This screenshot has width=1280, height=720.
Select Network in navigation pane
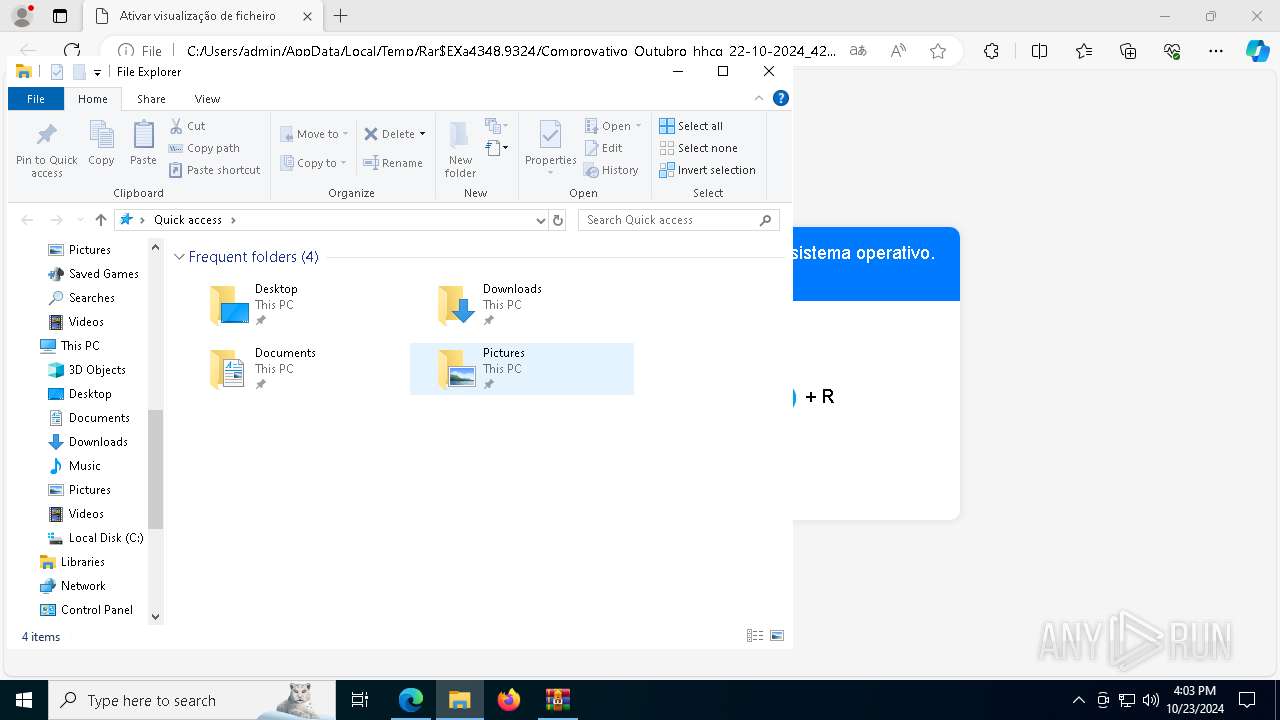pyautogui.click(x=73, y=586)
